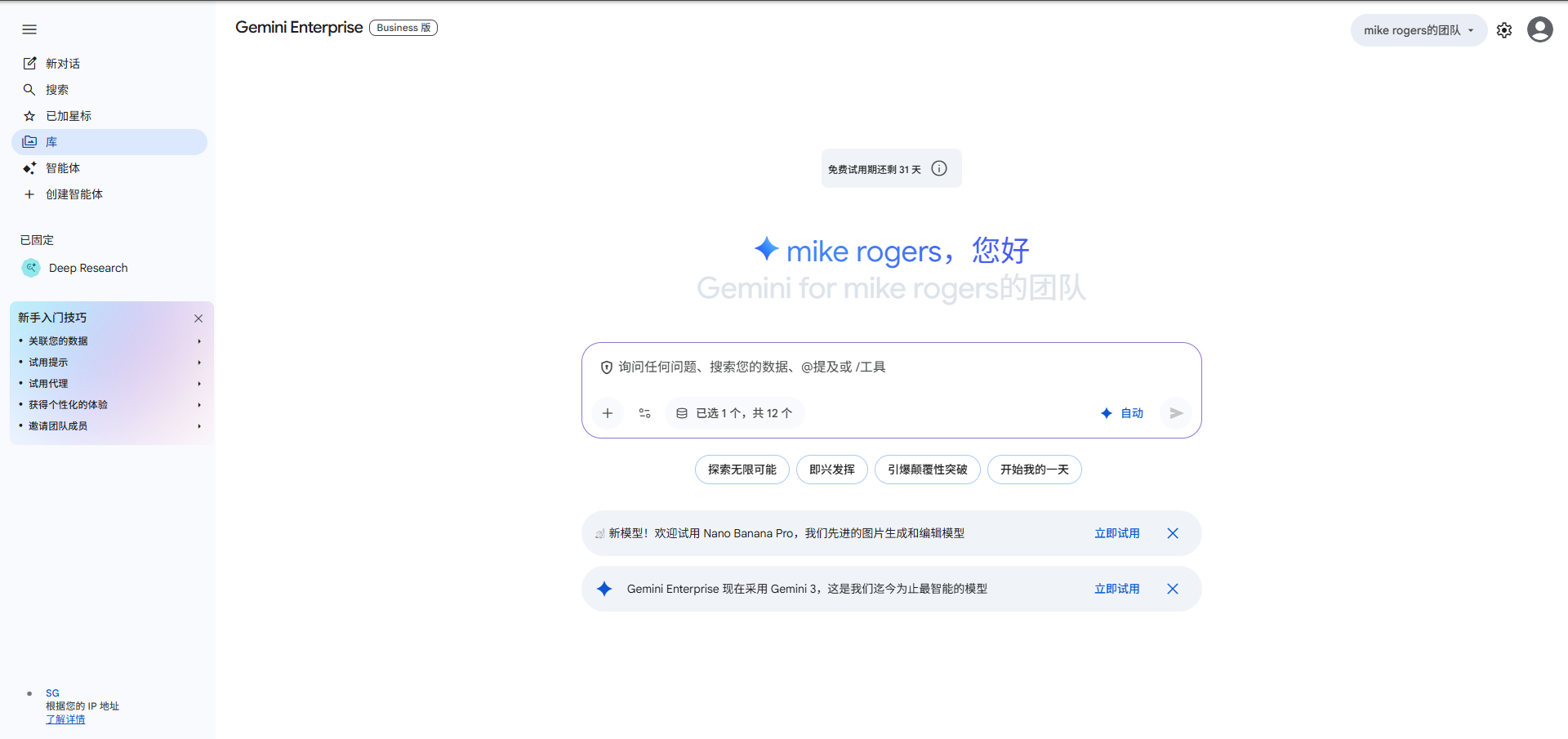Open settings gear icon
Image resolution: width=1568 pixels, height=739 pixels.
[x=1503, y=30]
